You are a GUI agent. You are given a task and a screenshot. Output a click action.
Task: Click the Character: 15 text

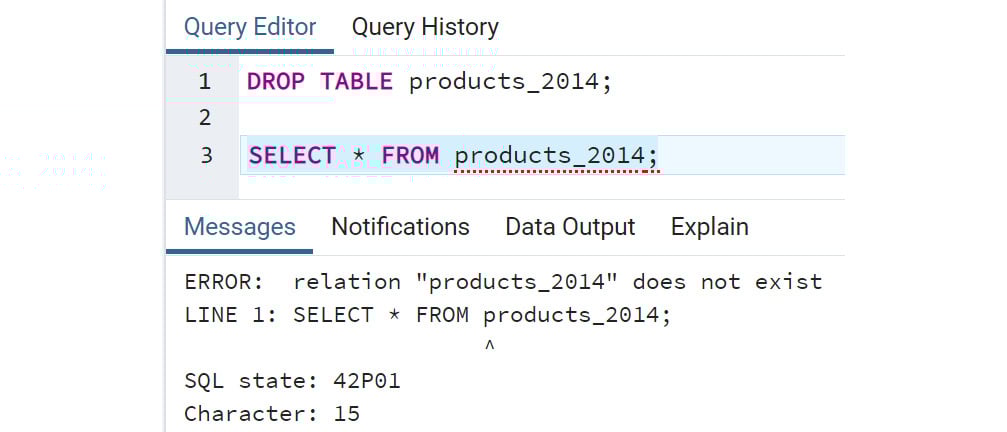[x=272, y=414]
